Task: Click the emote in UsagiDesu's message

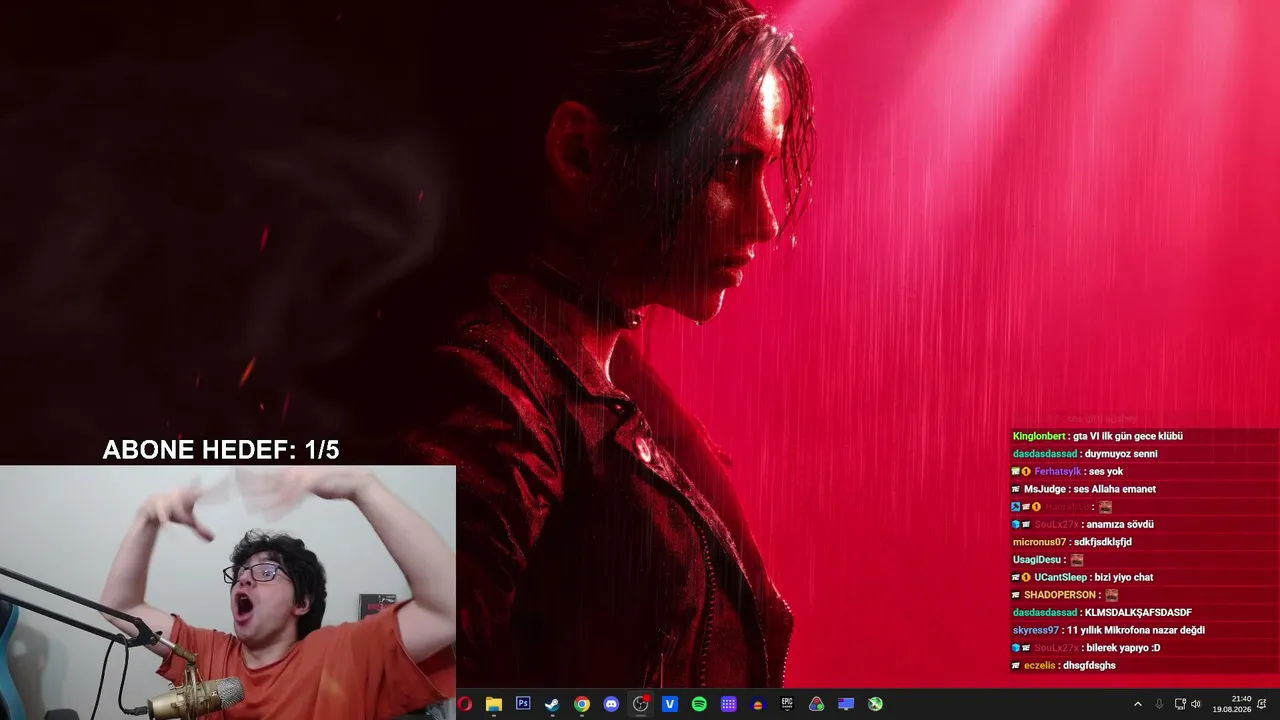Action: pos(1077,560)
